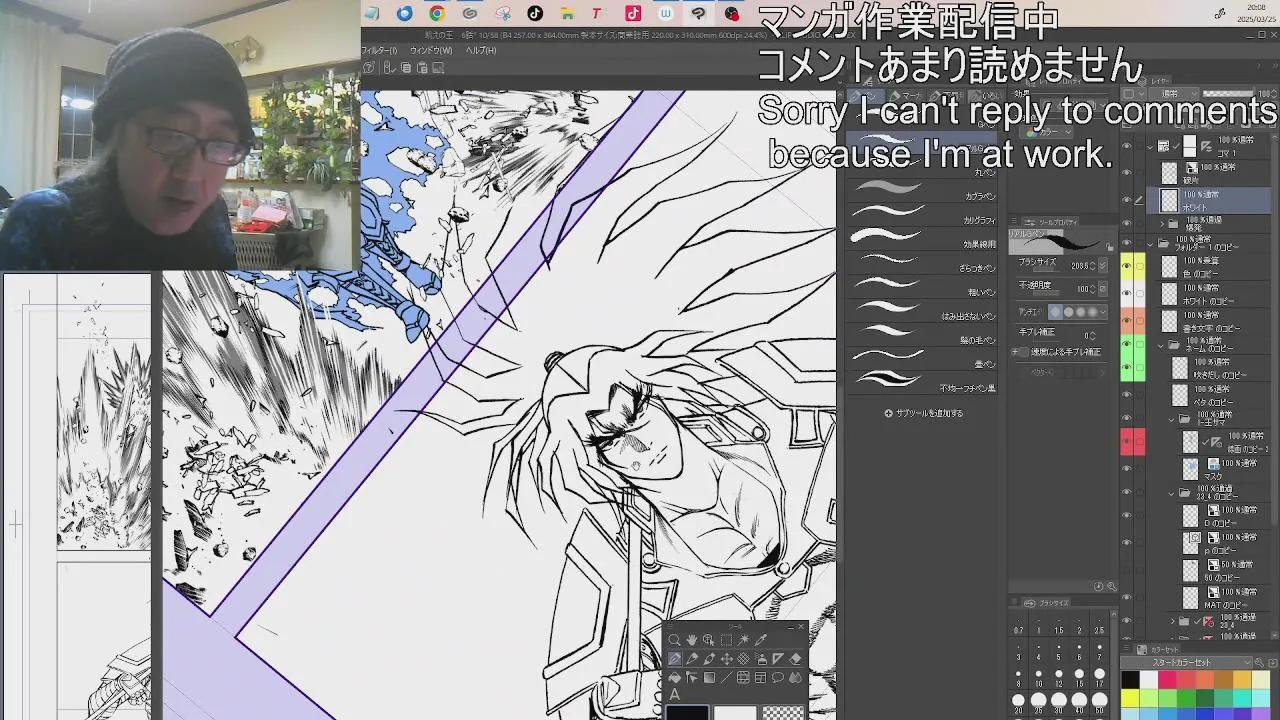Toggle visibility of the ホワイト のコピー layer
Viewport: 1280px width, 720px height.
point(1127,294)
